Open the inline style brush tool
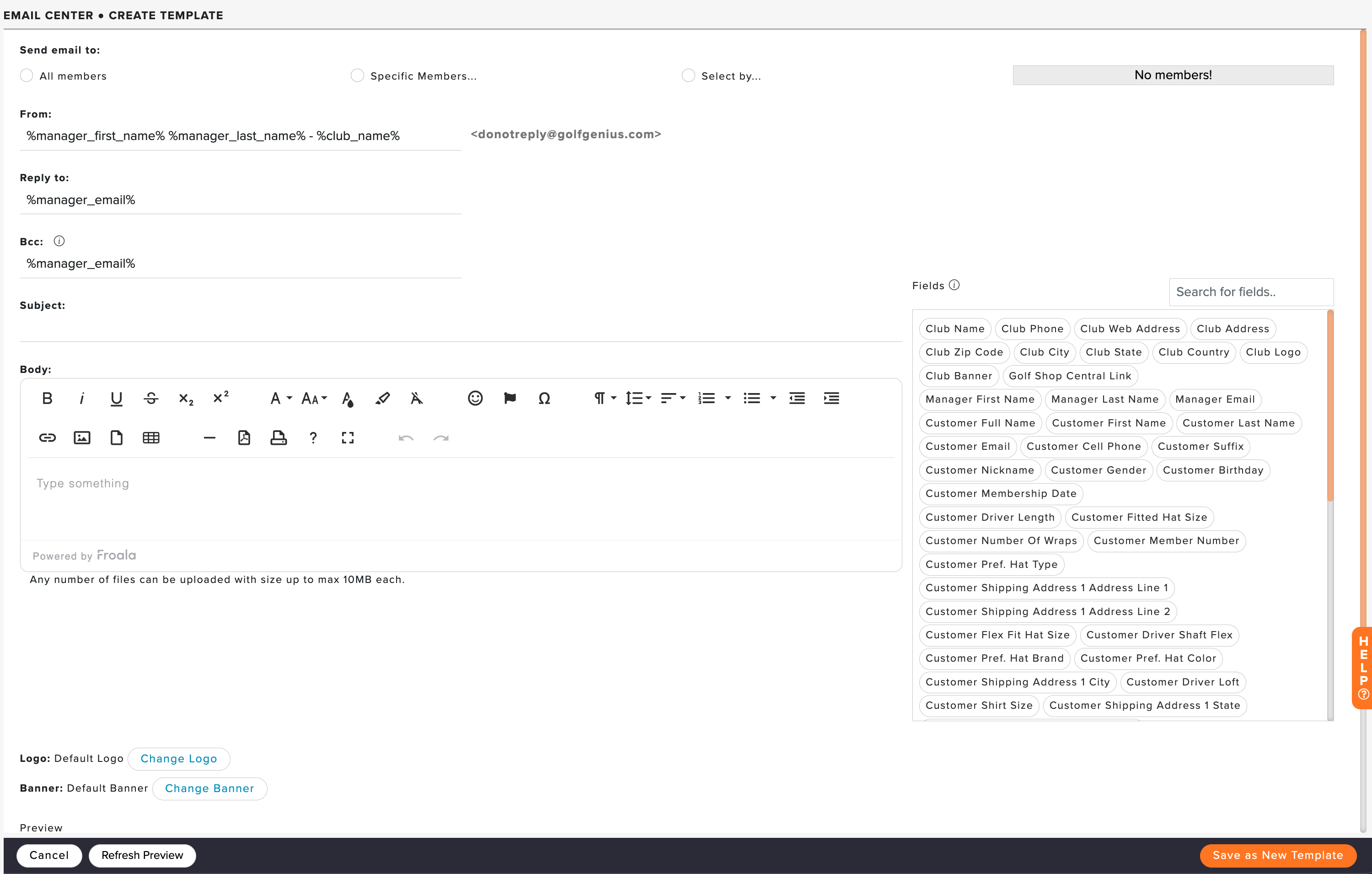Image resolution: width=1372 pixels, height=874 pixels. (x=382, y=399)
